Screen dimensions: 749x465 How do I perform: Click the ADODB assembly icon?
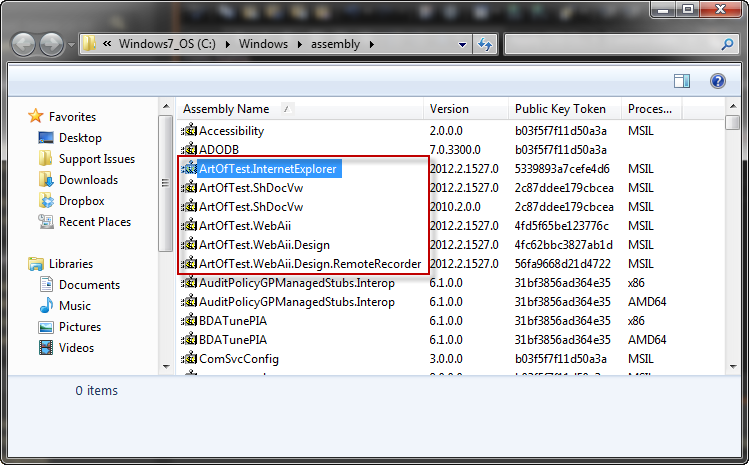point(188,149)
